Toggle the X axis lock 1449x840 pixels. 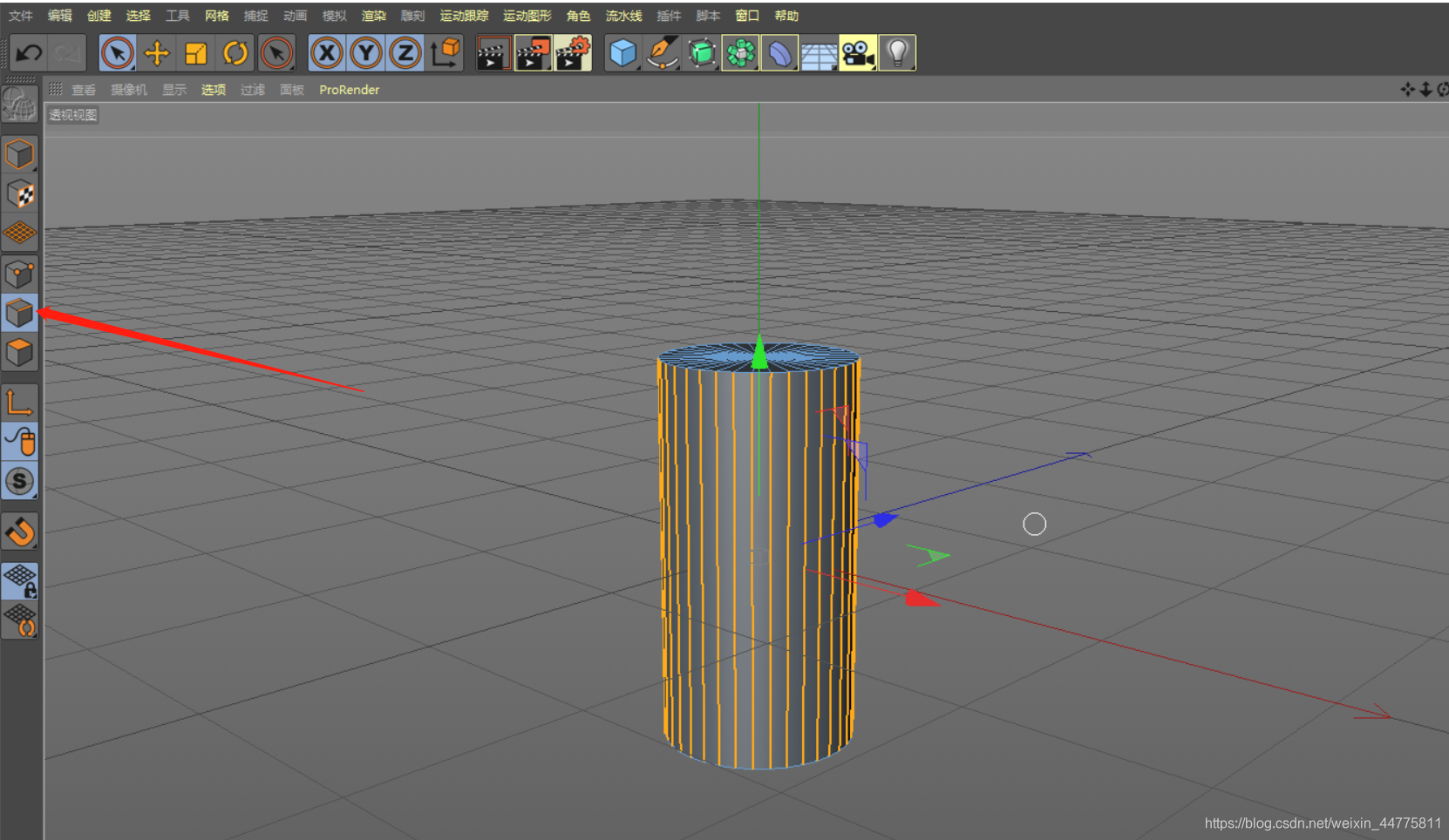(x=327, y=53)
